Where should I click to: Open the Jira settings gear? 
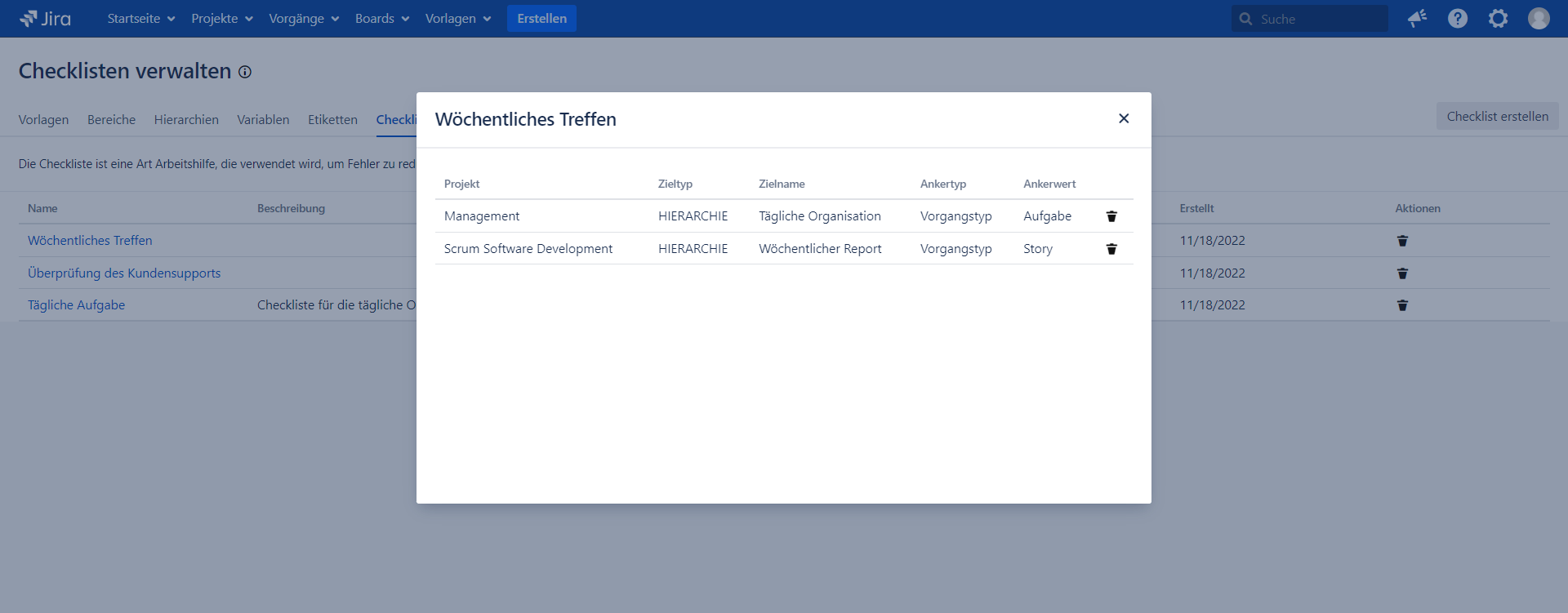click(x=1497, y=19)
